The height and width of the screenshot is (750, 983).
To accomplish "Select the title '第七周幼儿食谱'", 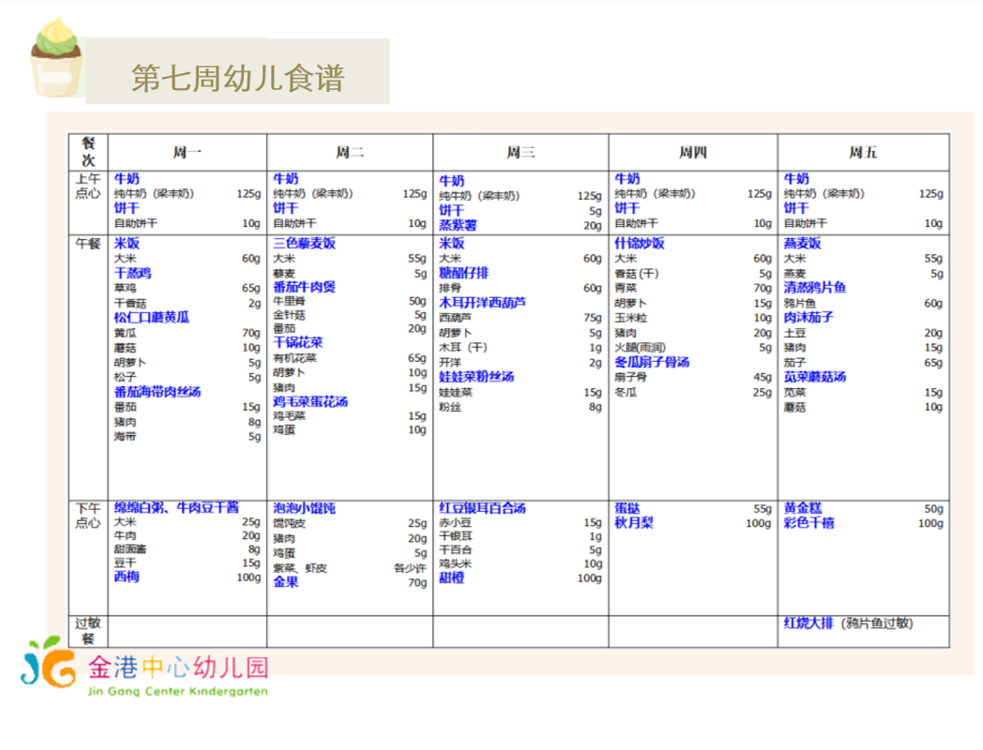I will [x=238, y=78].
